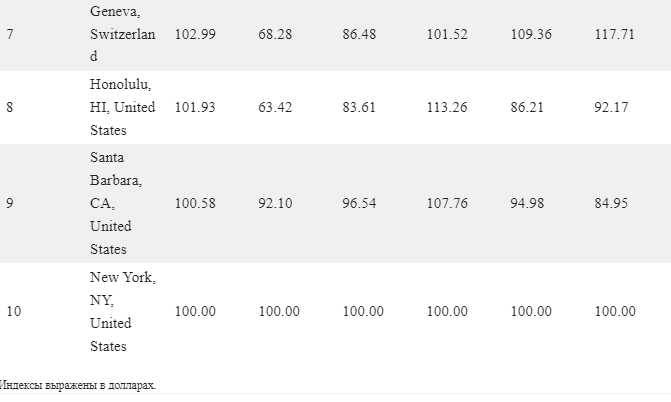Click rank number 7 in the table

click(10, 34)
